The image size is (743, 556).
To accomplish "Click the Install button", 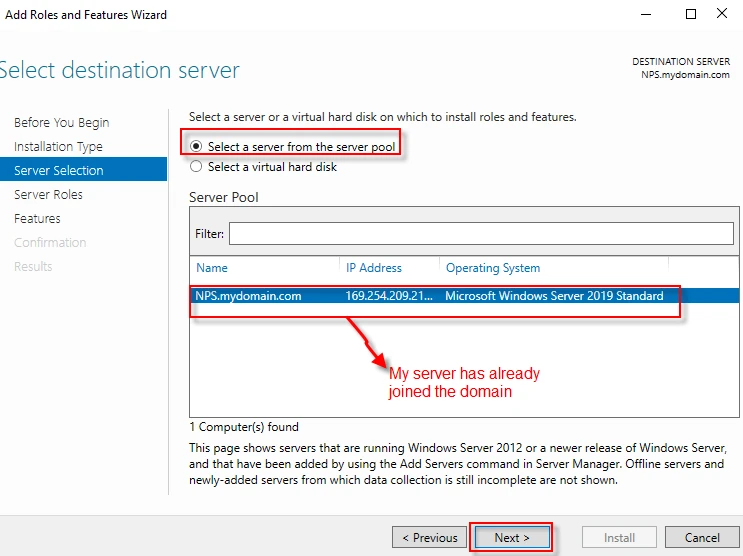I will click(619, 538).
